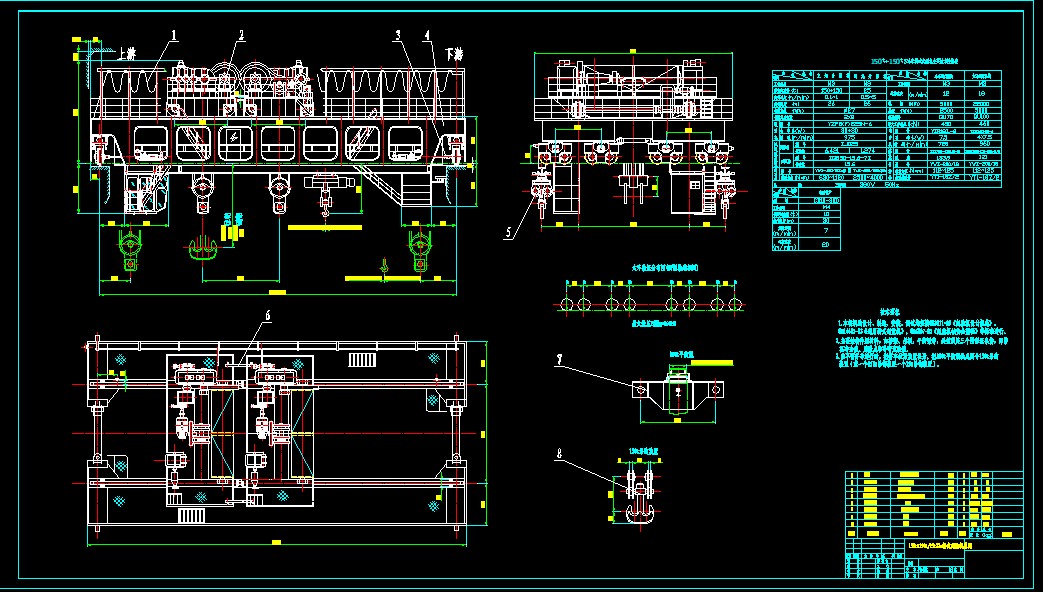Viewport: 1043px width, 592px height.
Task: Select callout number 8 beside the hook detail
Action: [x=560, y=453]
